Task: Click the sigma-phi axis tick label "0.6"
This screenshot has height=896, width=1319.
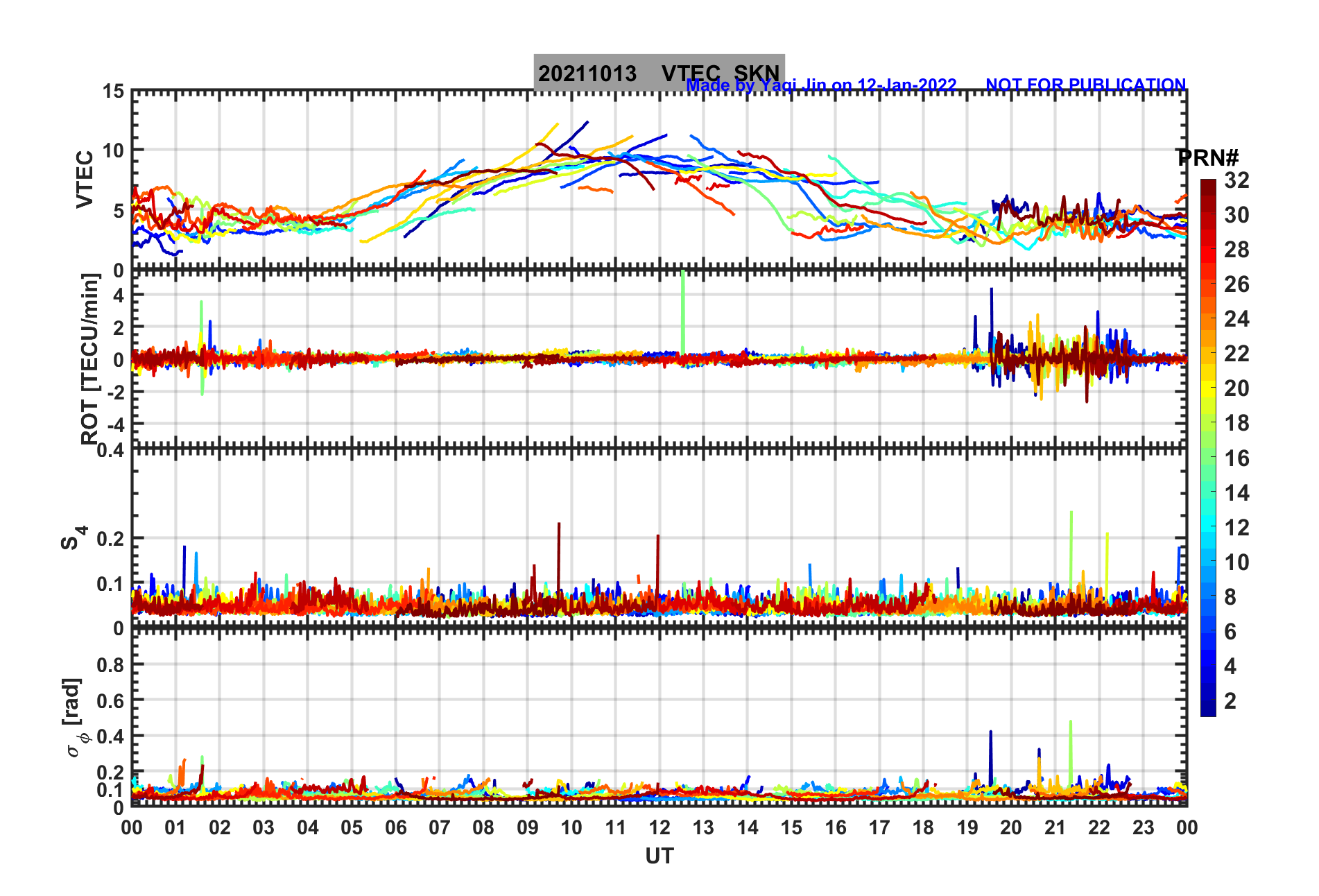Action: point(110,701)
